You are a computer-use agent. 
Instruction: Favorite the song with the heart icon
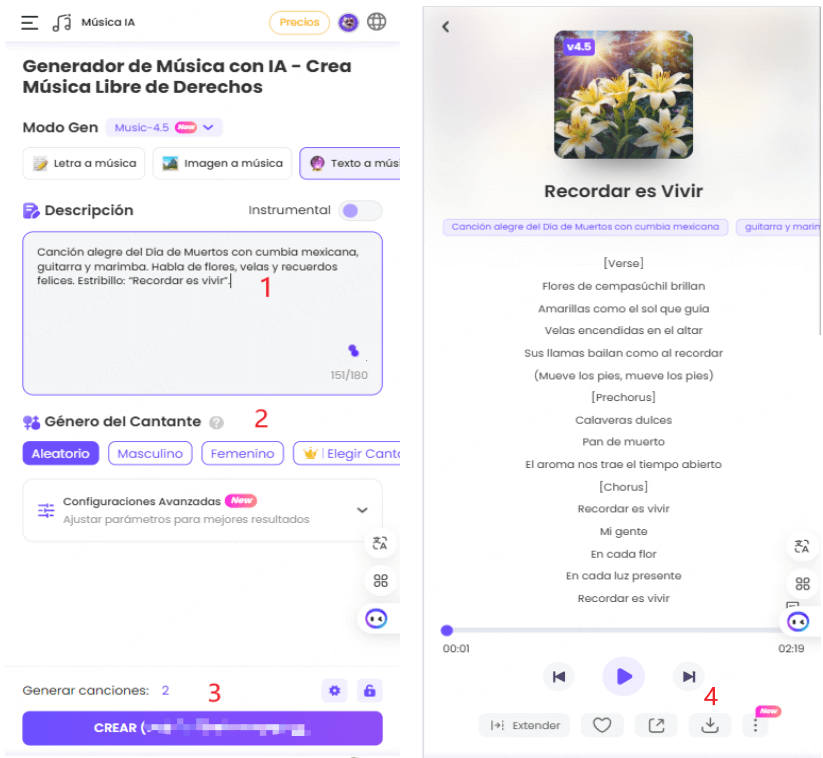pyautogui.click(x=602, y=725)
